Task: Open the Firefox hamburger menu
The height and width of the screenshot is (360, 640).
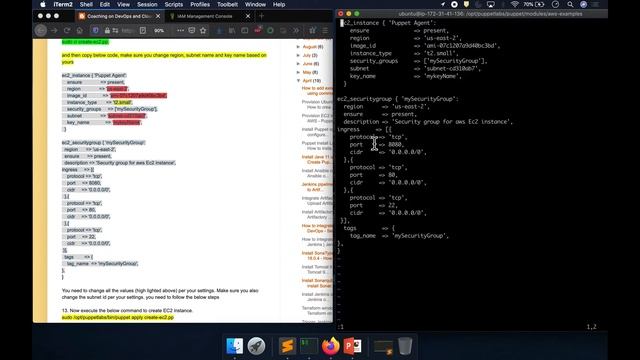Action: (x=325, y=31)
